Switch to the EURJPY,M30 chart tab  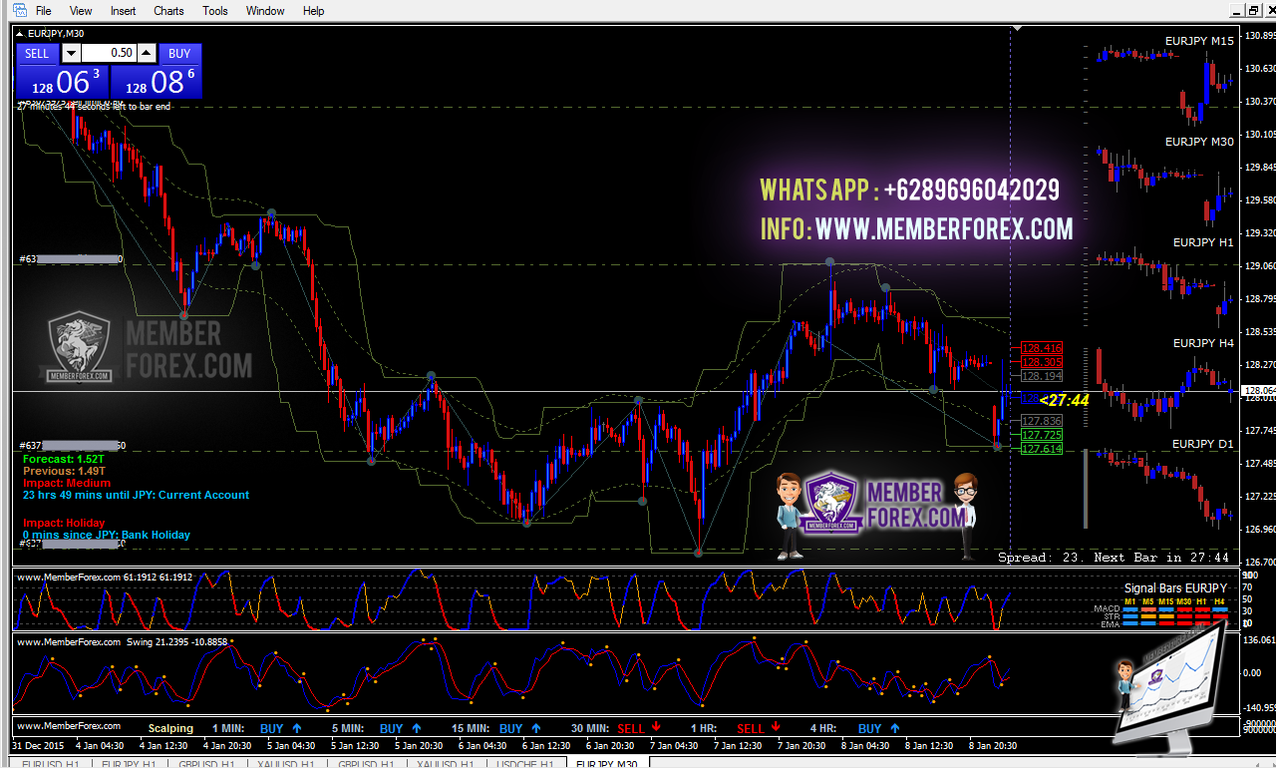point(606,765)
